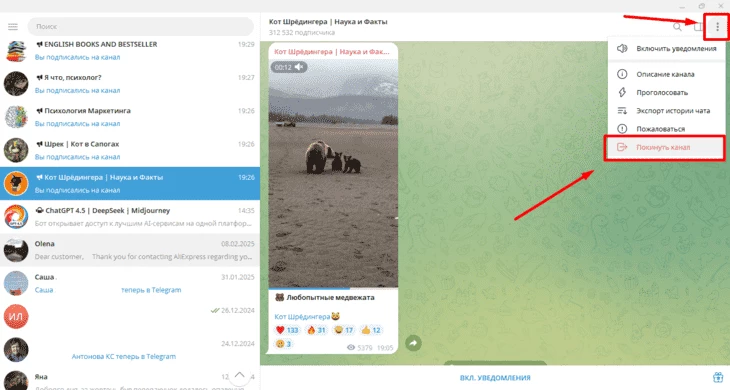The width and height of the screenshot is (730, 390).
Task: Toggle the fire reaction showing 31
Action: (316, 330)
